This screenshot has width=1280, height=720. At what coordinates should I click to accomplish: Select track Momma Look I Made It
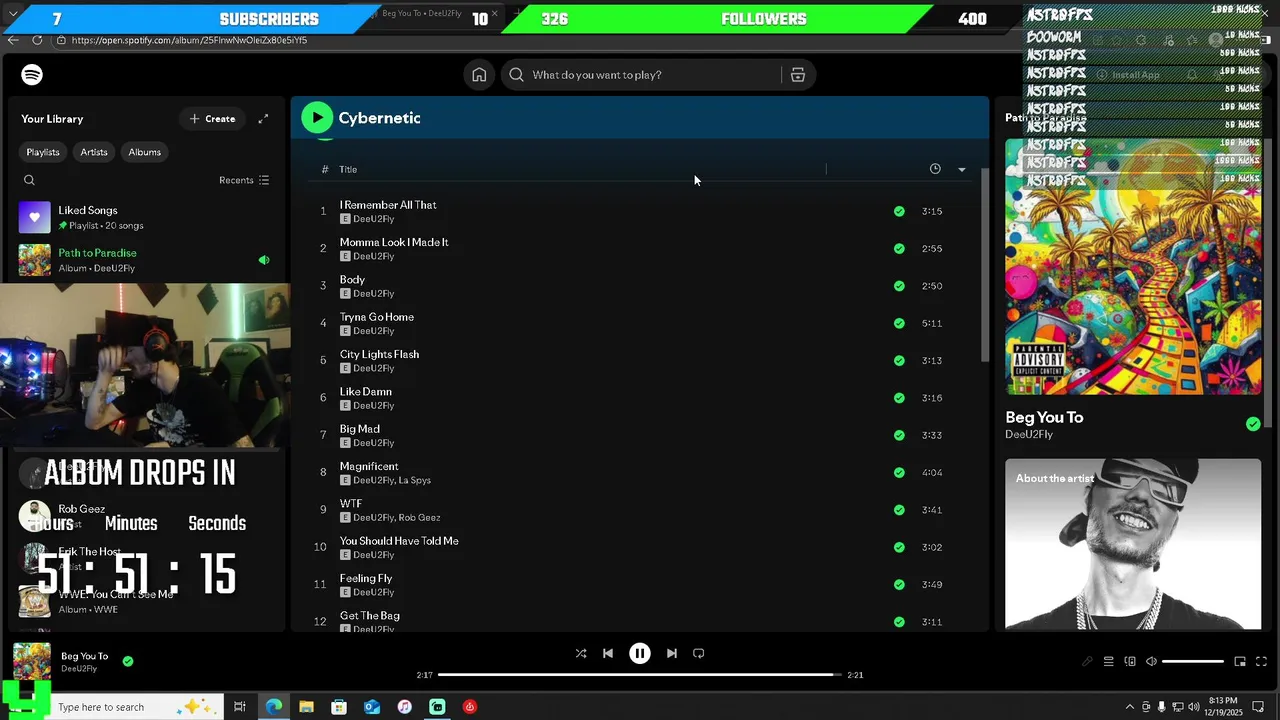point(394,242)
